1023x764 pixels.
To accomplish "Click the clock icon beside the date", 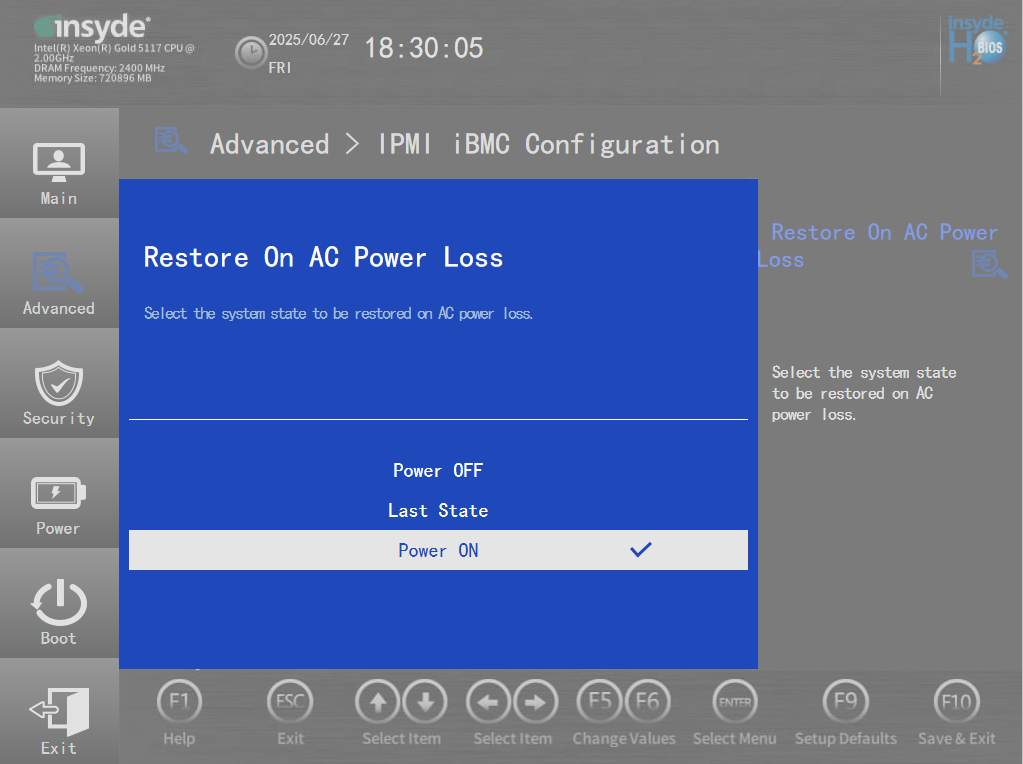I will coord(250,52).
